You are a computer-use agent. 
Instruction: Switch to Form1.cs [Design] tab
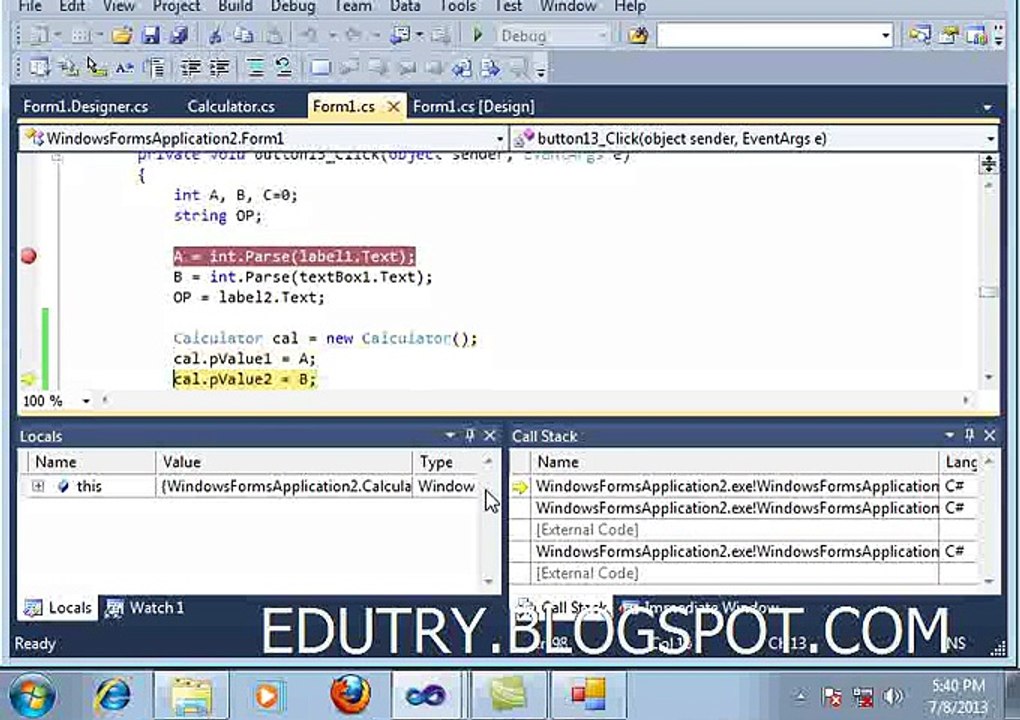click(x=474, y=107)
